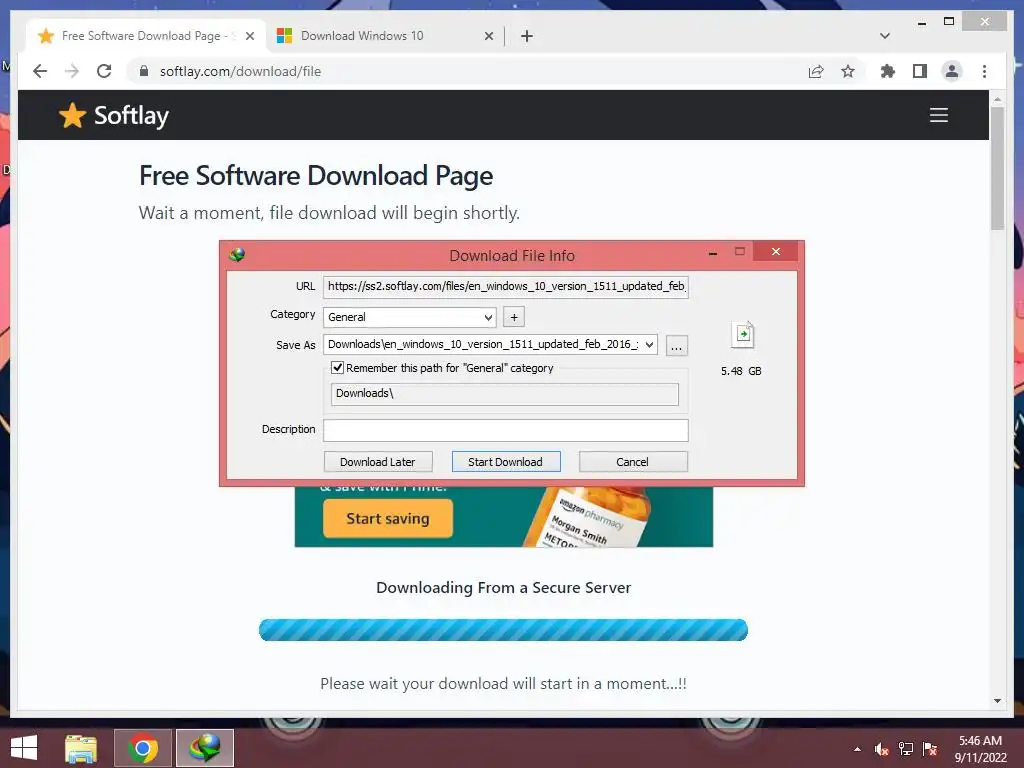
Task: Click the Free Software Download Page heading
Action: 316,176
